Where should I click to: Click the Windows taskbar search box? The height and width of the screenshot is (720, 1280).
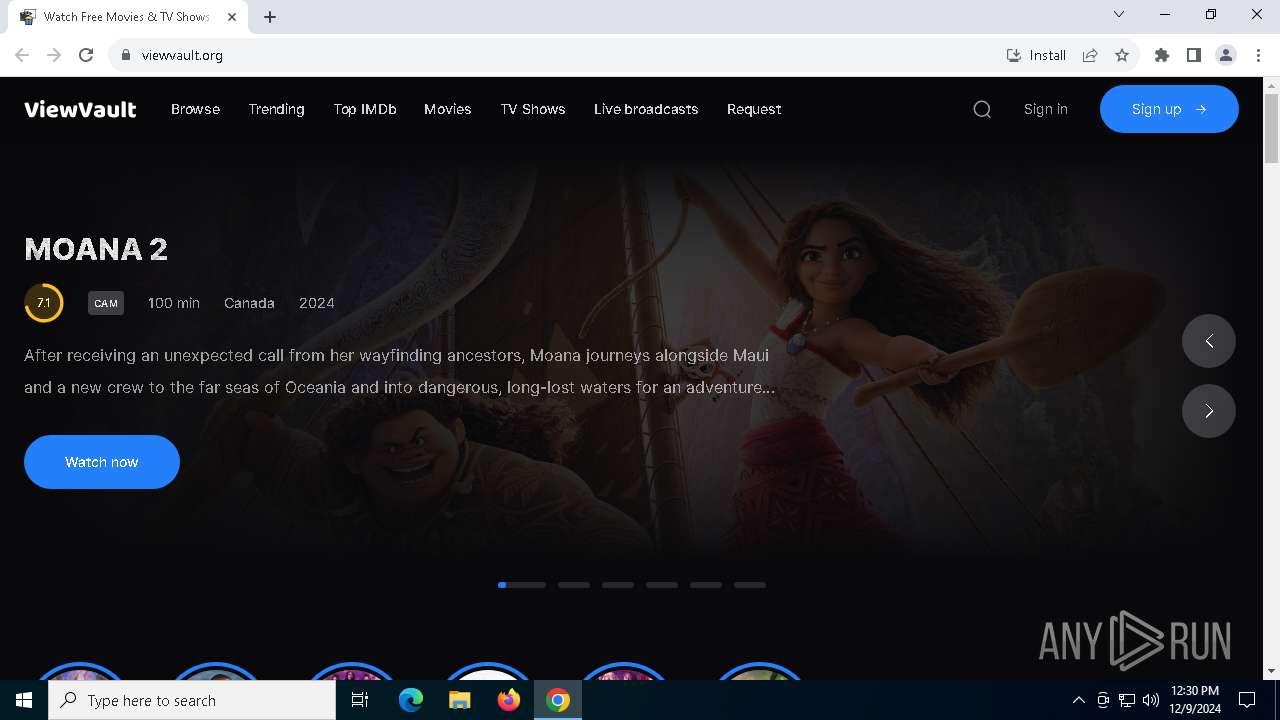[192, 700]
